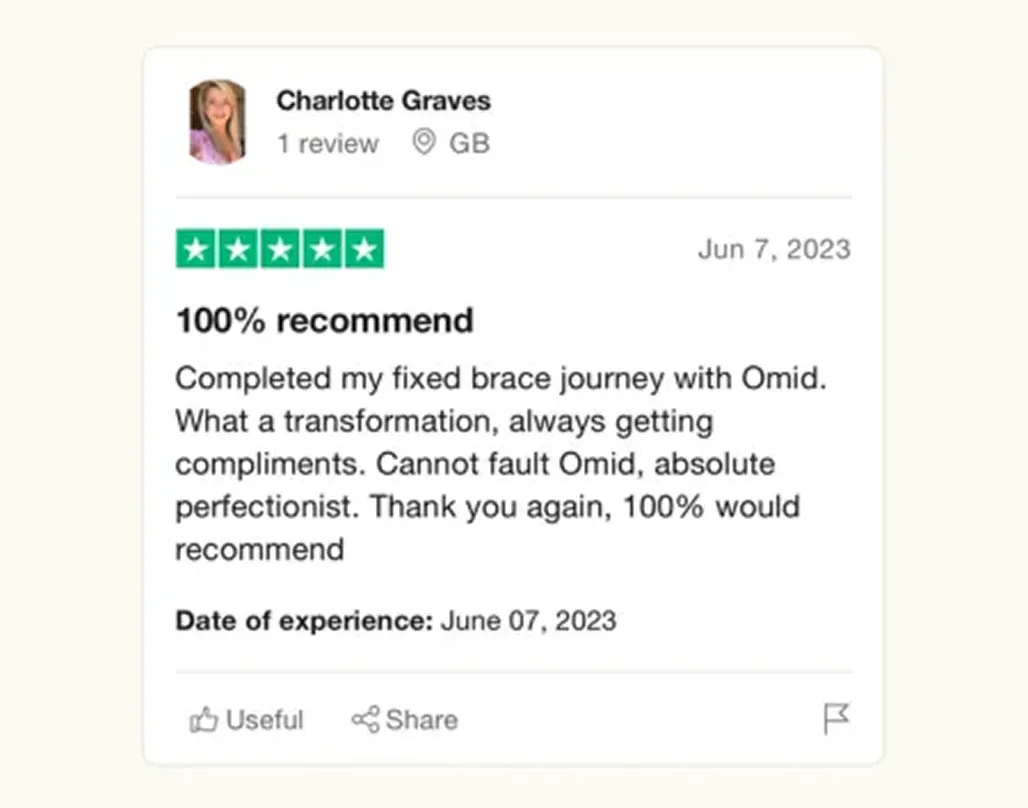1028x808 pixels.
Task: Click Charlotte Graves' profile photo
Action: point(218,121)
